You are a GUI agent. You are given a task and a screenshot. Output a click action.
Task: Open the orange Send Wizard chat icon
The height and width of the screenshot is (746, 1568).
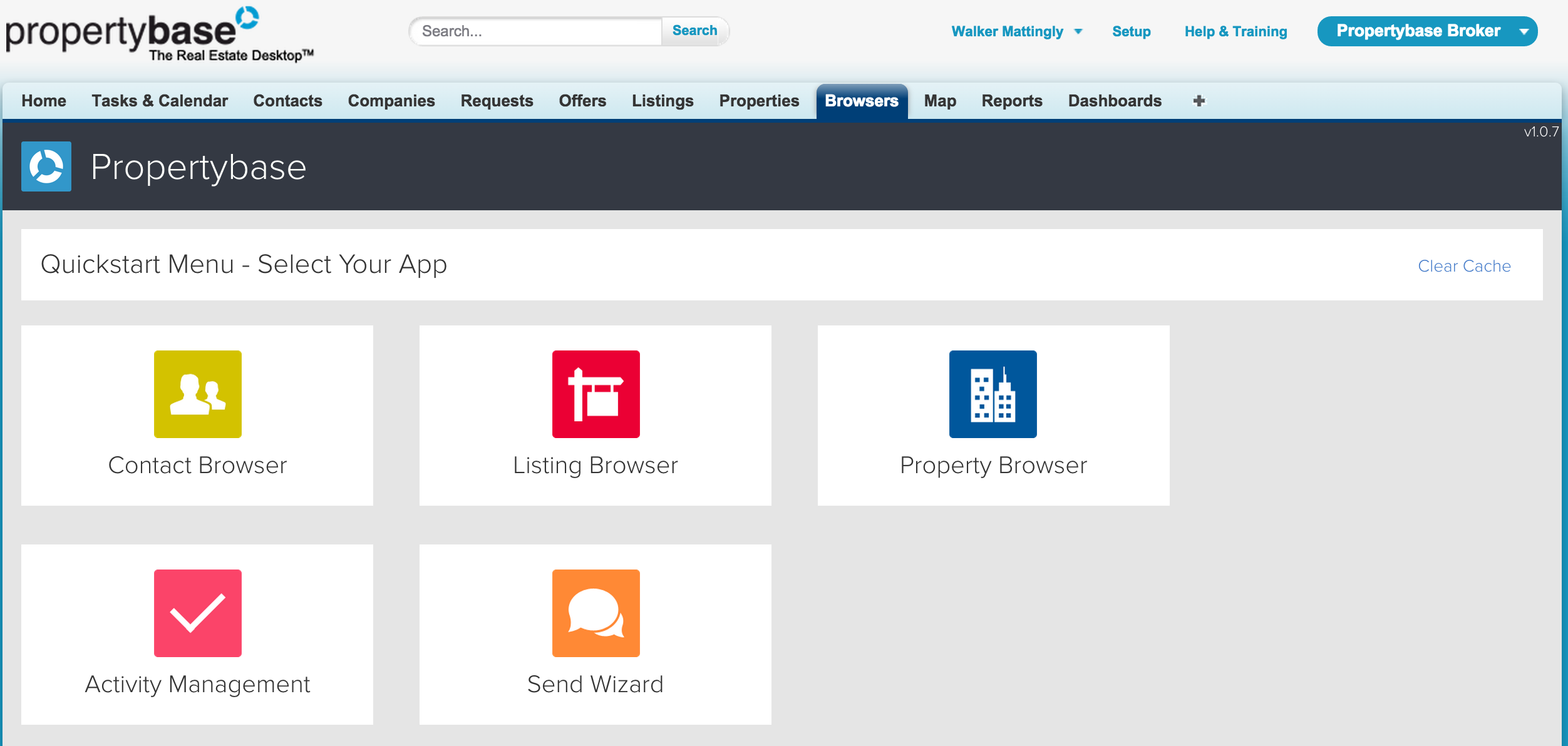tap(596, 613)
